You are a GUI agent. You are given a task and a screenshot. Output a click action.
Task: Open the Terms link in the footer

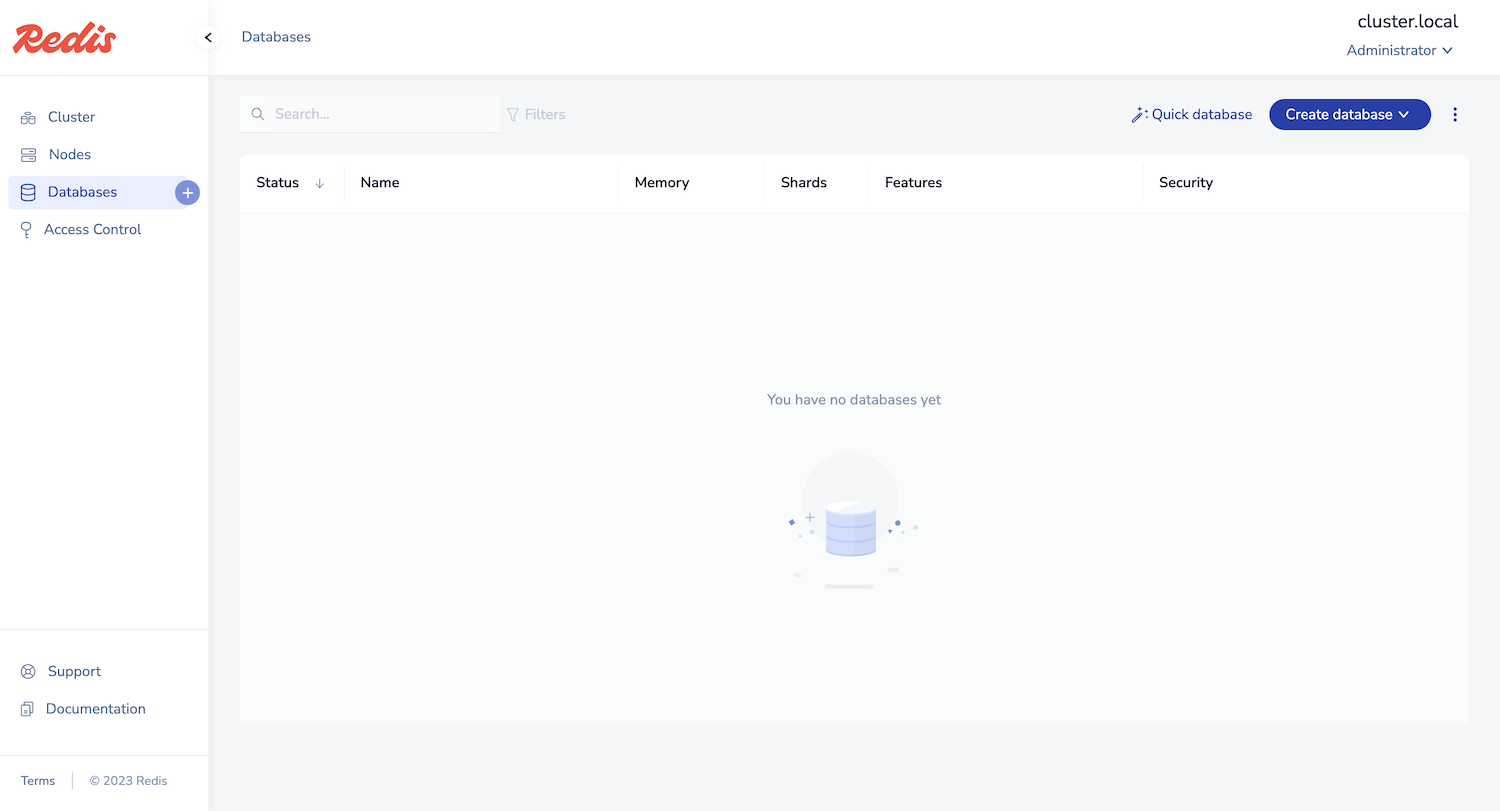click(38, 781)
